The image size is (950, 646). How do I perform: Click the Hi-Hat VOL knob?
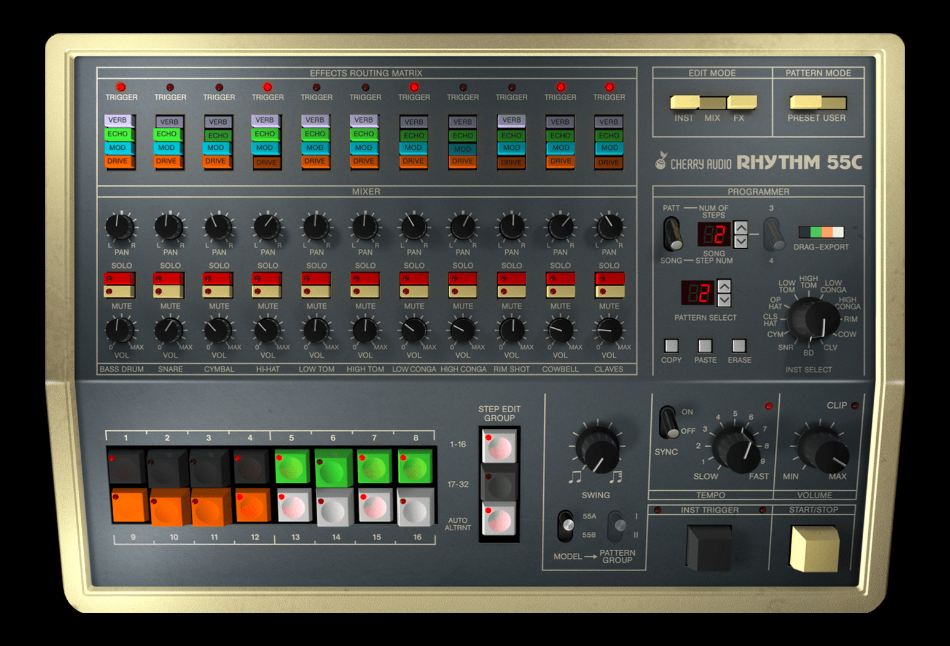pos(267,330)
